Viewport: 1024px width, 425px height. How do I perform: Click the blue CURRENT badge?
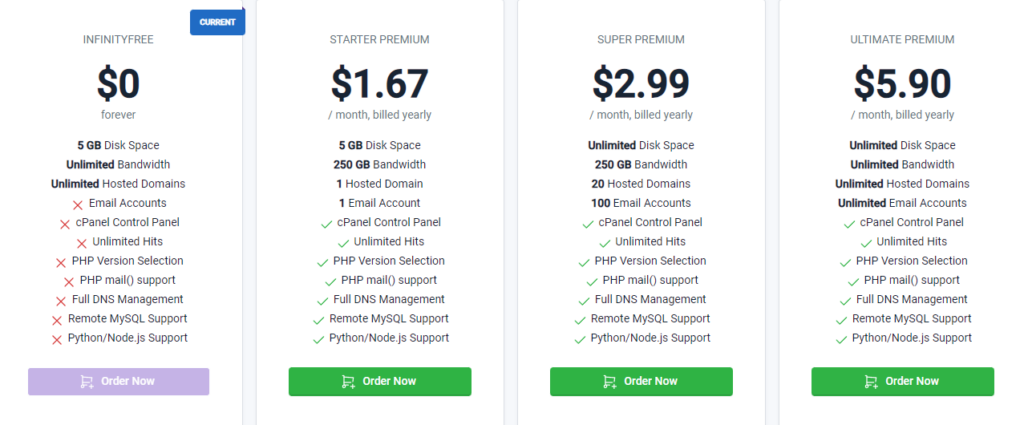pyautogui.click(x=217, y=21)
